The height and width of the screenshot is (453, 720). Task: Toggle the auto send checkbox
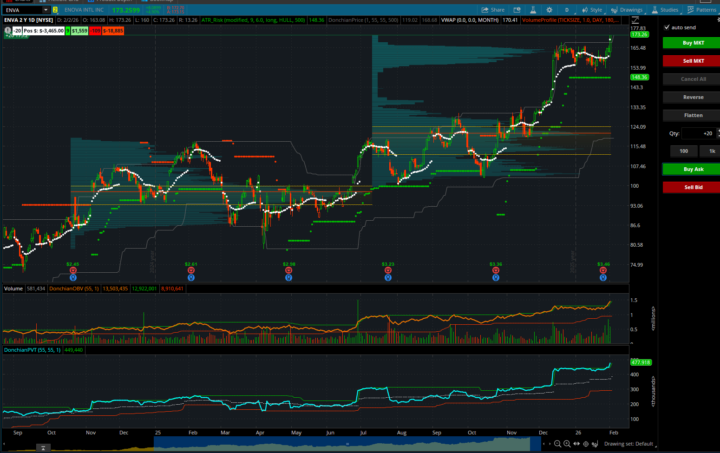coord(666,27)
